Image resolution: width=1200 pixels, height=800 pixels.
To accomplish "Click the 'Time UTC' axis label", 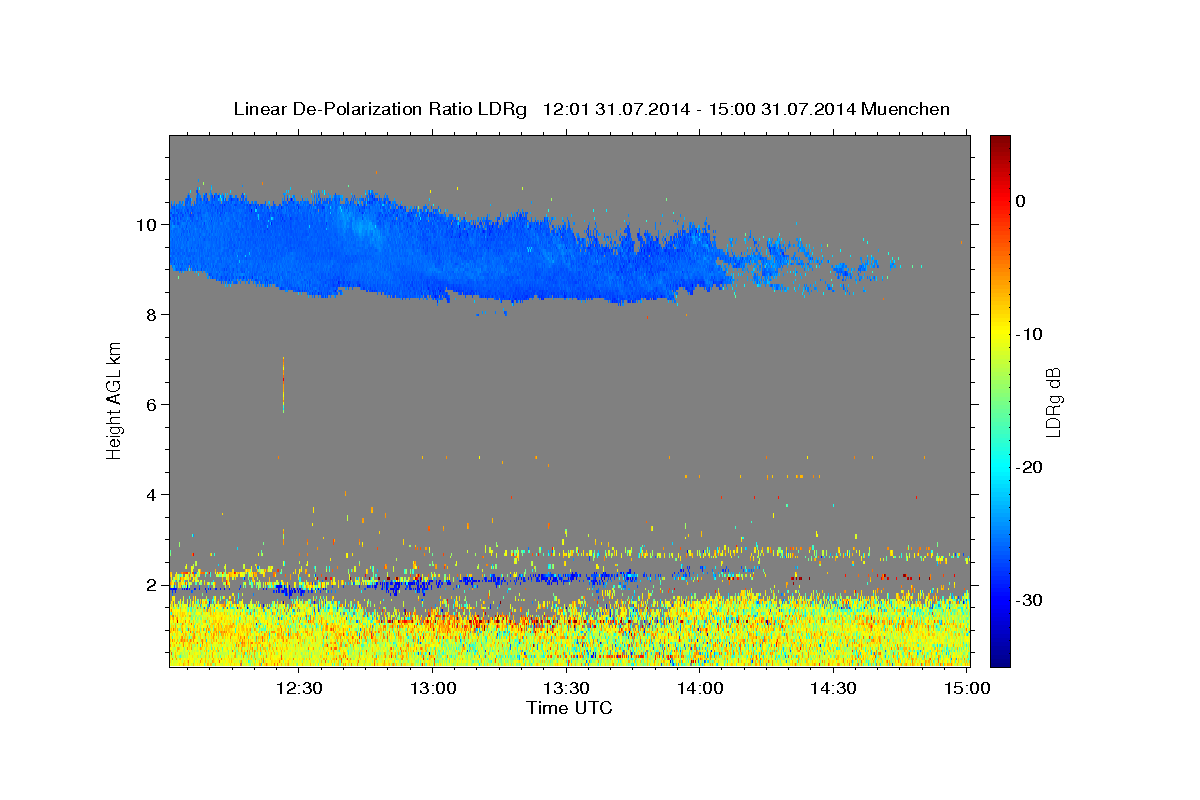I will point(569,708).
